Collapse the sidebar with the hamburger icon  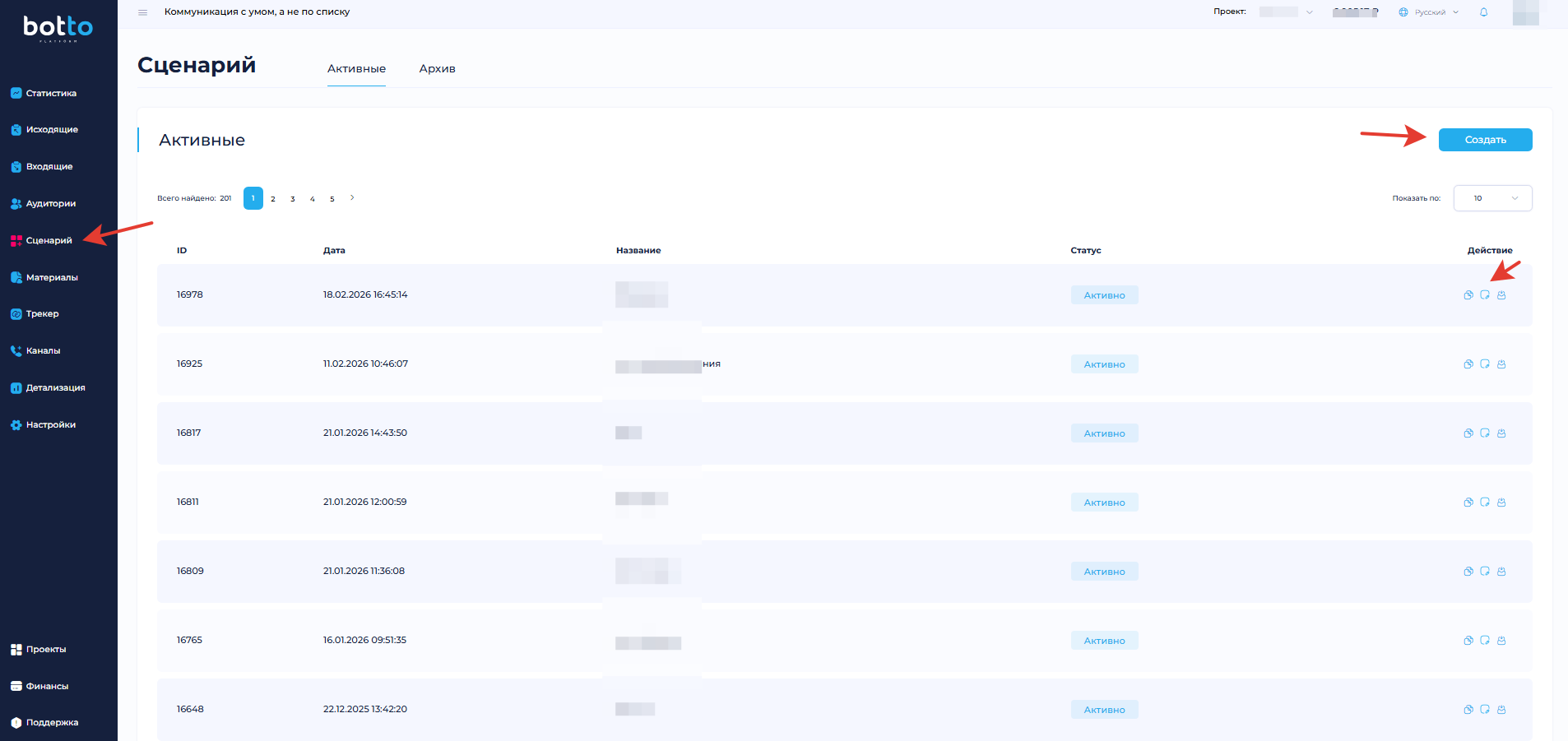(143, 12)
